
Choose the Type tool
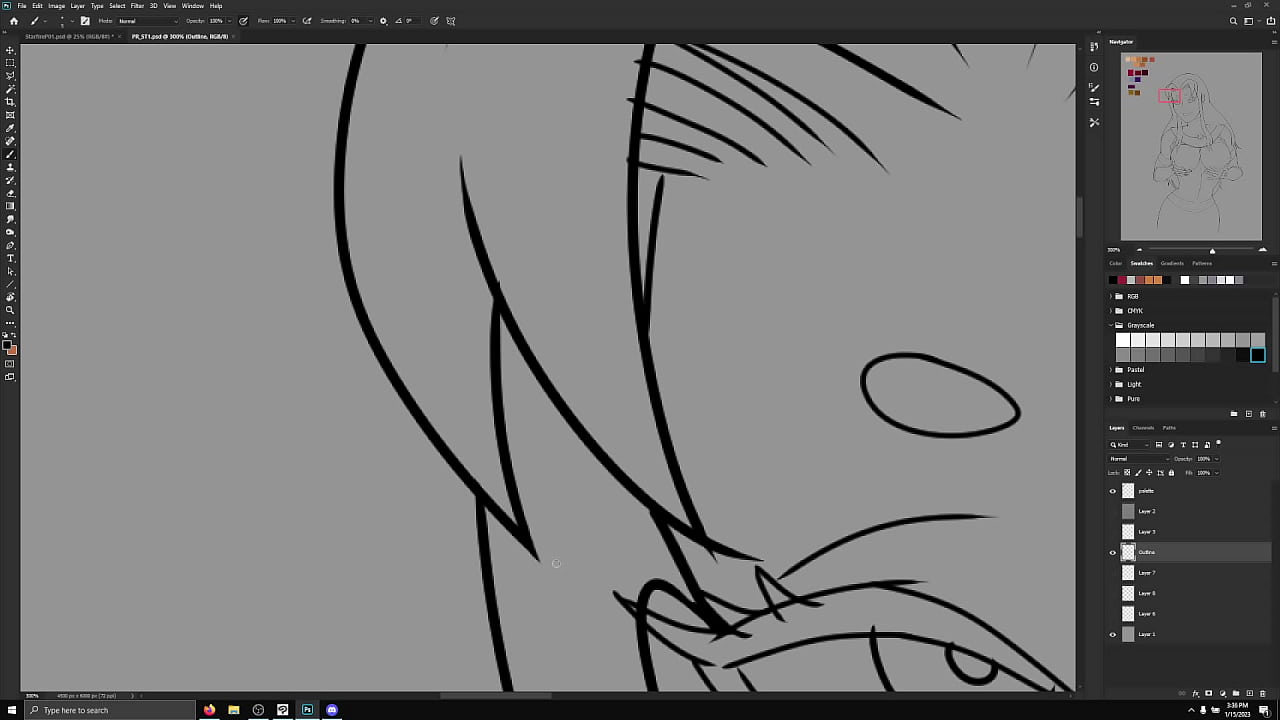pos(10,258)
